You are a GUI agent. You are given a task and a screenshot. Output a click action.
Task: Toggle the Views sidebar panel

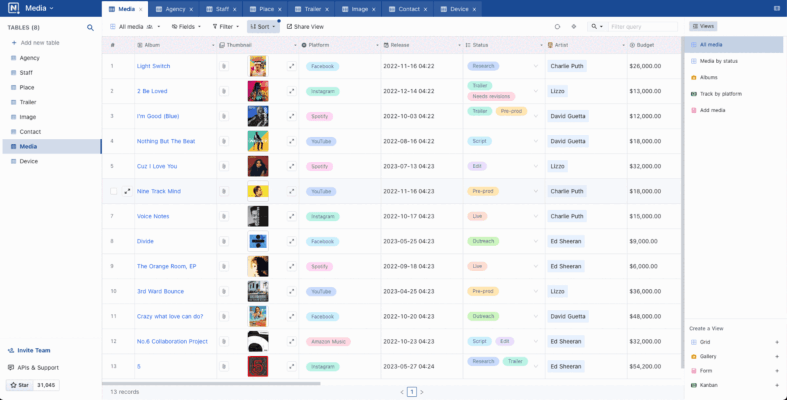coord(702,26)
